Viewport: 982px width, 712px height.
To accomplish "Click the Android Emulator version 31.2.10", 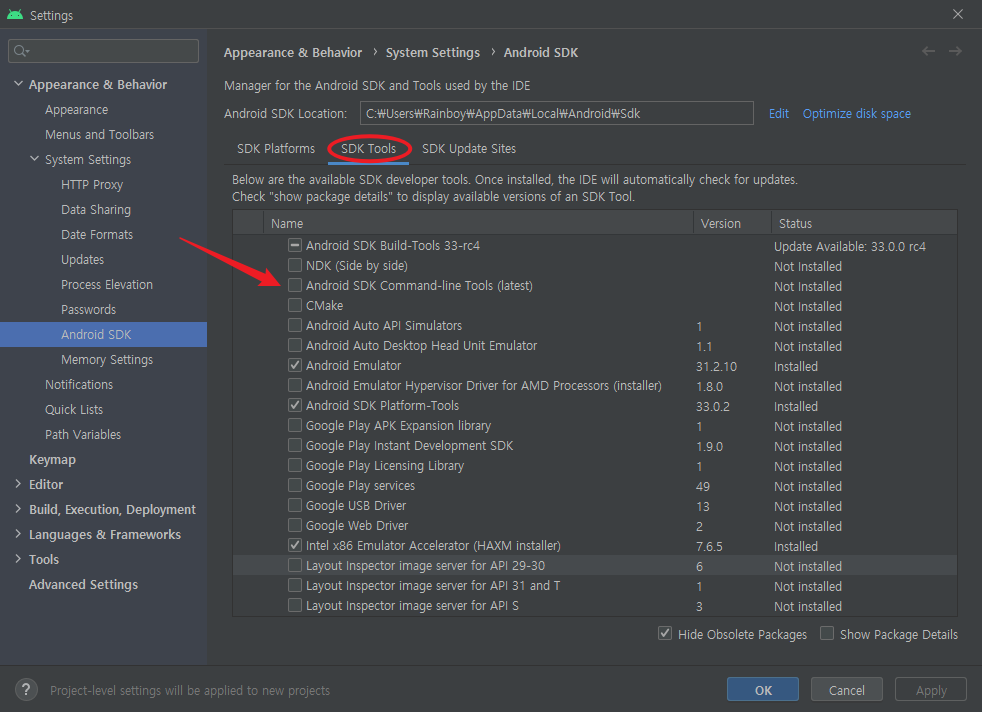I will tap(716, 366).
